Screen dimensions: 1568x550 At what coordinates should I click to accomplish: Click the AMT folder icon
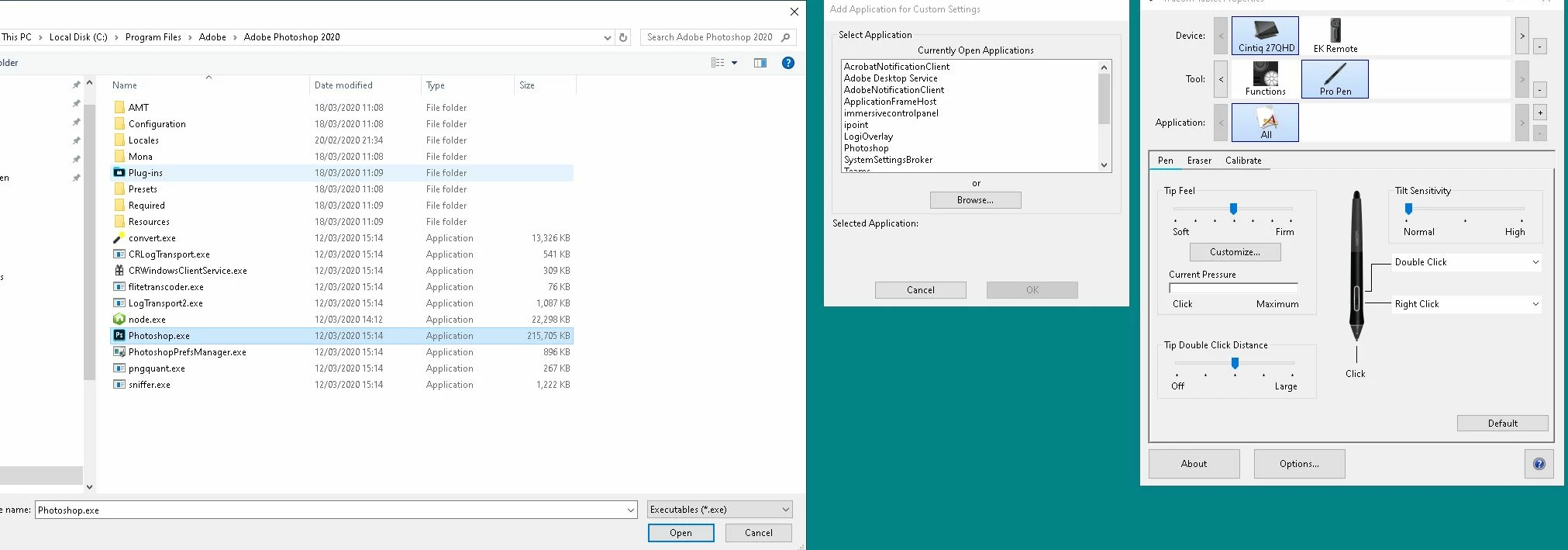click(x=119, y=107)
